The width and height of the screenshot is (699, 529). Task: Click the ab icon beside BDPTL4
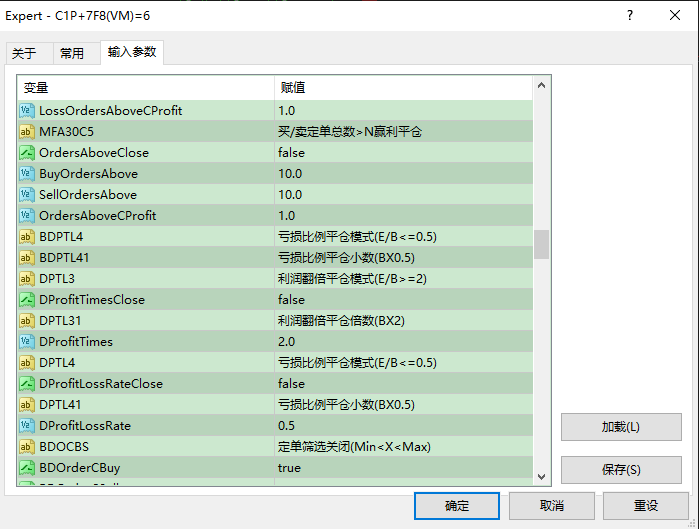click(27, 236)
